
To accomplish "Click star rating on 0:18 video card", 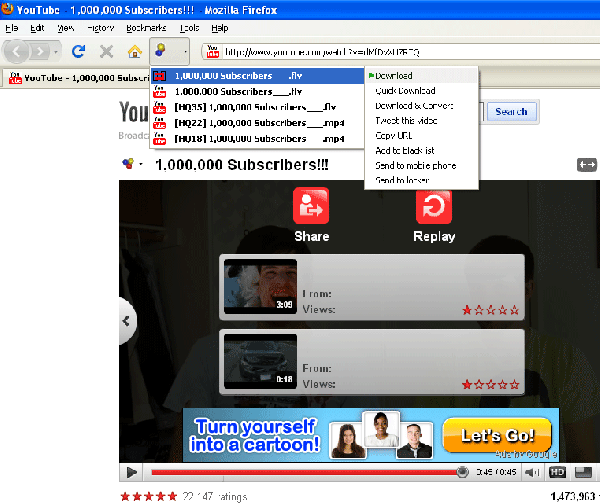I will pyautogui.click(x=491, y=384).
